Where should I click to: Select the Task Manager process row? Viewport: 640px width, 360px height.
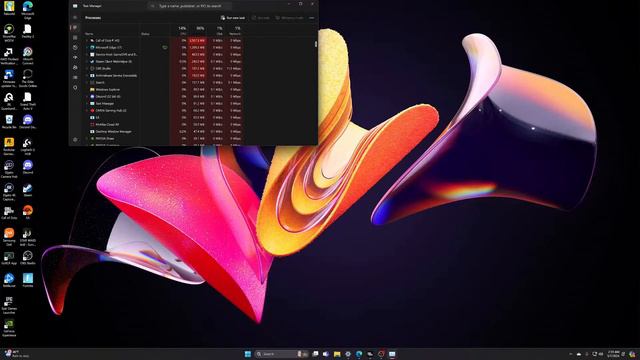point(163,103)
